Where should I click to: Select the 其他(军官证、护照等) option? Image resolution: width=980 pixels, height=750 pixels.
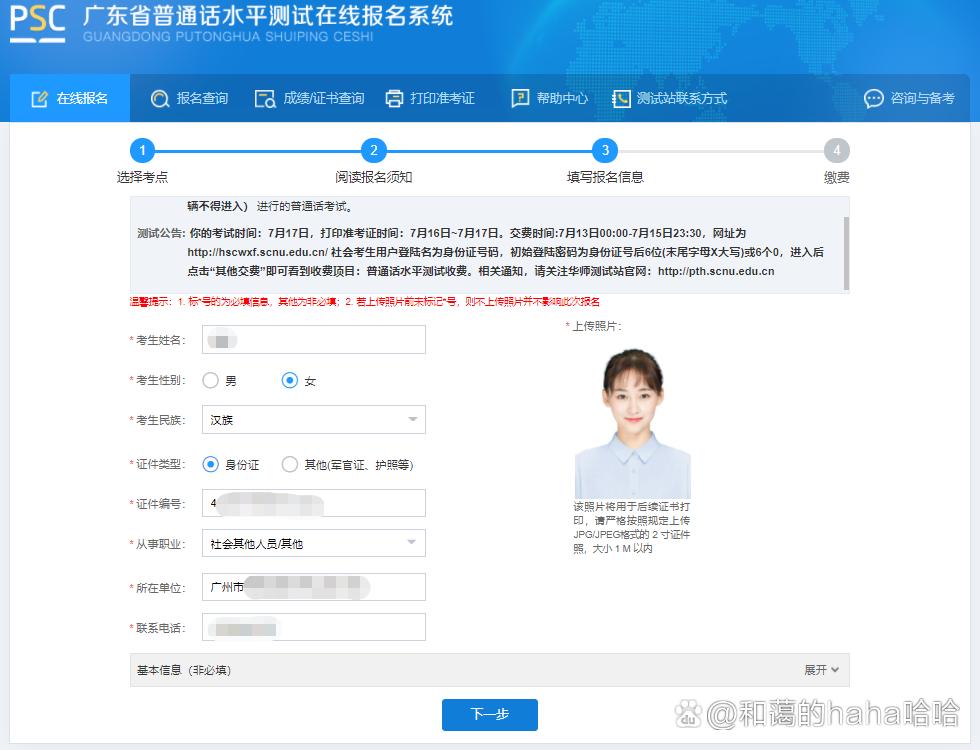pos(290,464)
